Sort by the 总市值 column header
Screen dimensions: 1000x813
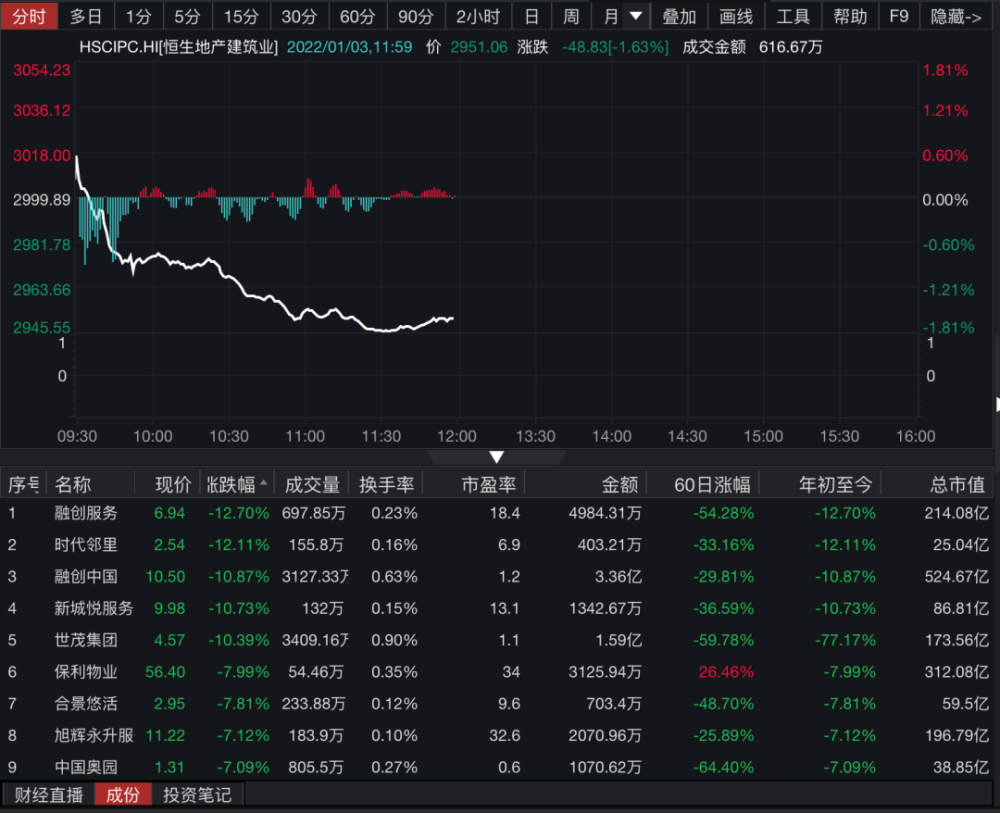957,485
